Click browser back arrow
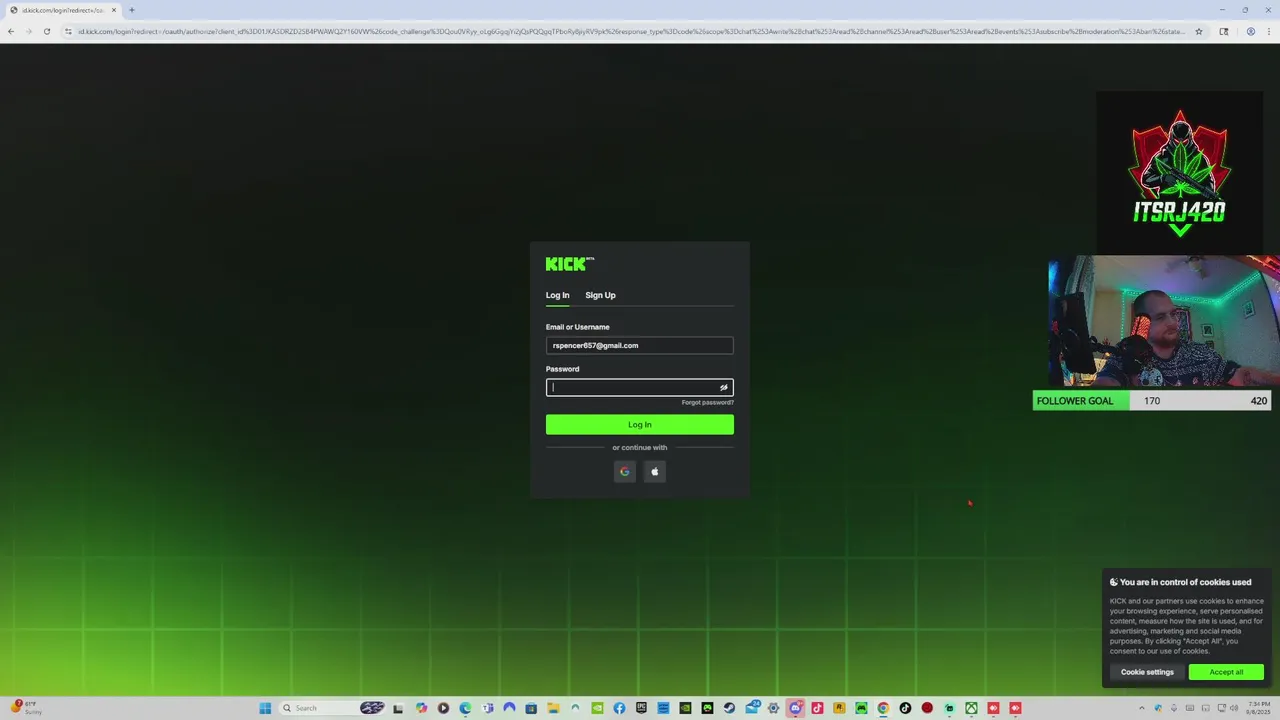 pyautogui.click(x=11, y=31)
